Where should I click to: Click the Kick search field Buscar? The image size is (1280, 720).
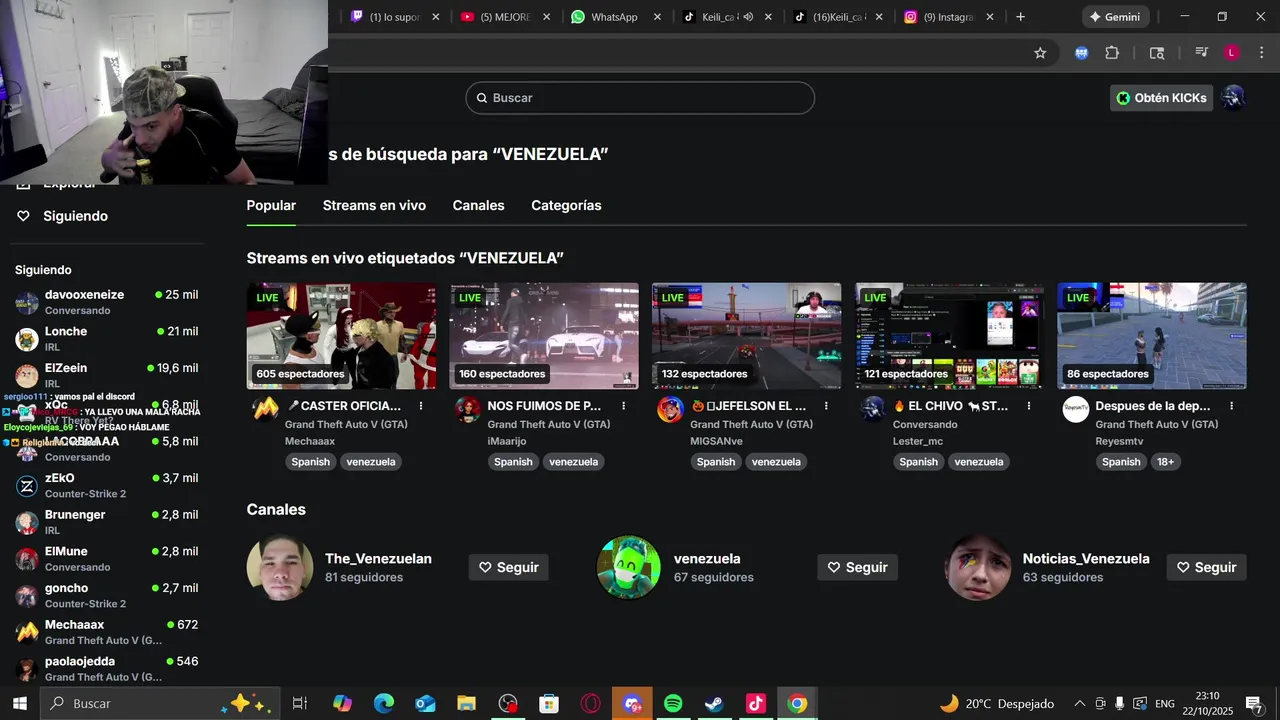point(640,98)
